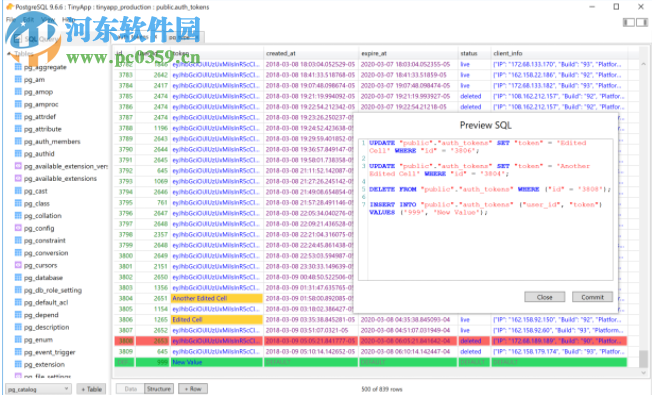Open the pg_catalog schema dropdown
The height and width of the screenshot is (395, 652).
pyautogui.click(x=38, y=389)
